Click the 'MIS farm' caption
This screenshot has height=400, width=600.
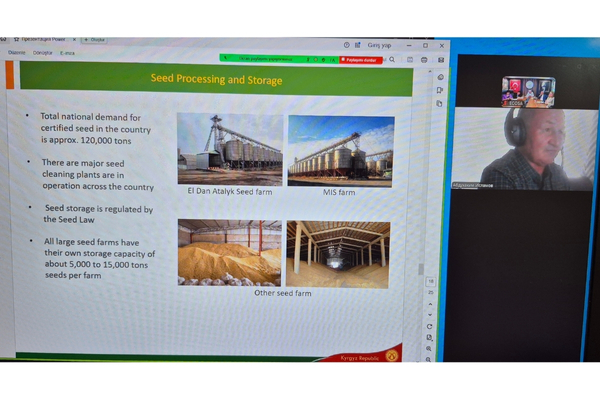tap(339, 192)
